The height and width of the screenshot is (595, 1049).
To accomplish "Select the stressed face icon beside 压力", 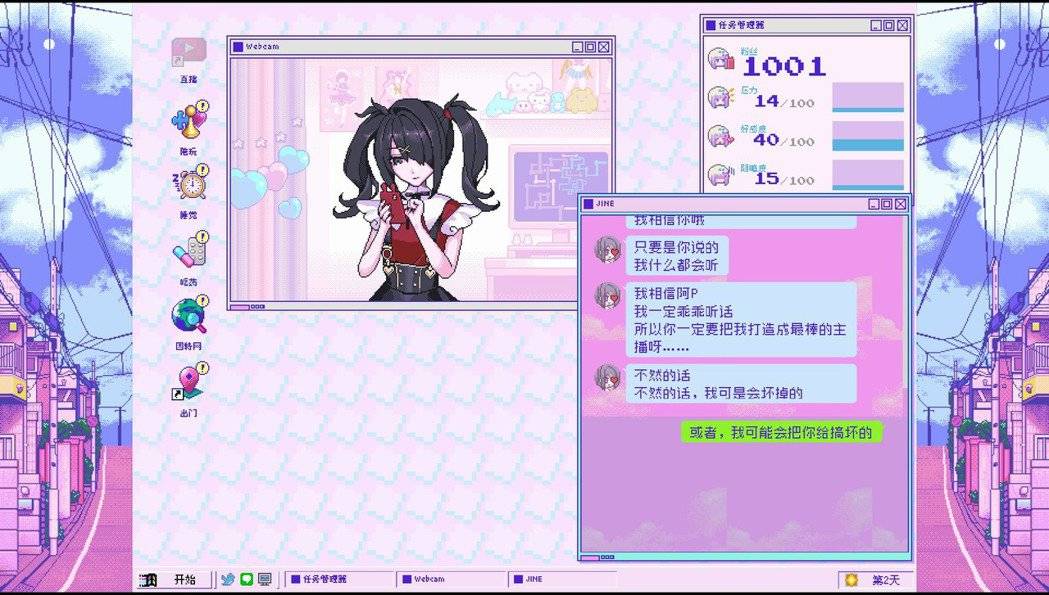I will (716, 96).
